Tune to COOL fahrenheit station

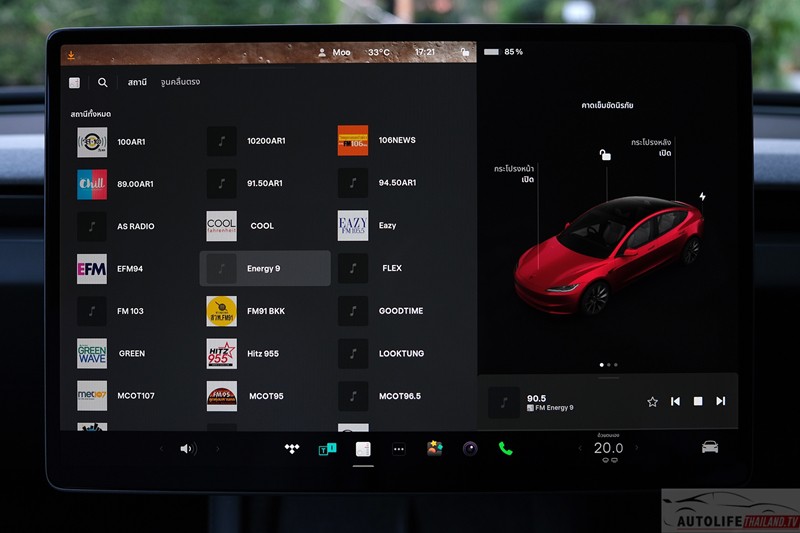pyautogui.click(x=265, y=226)
